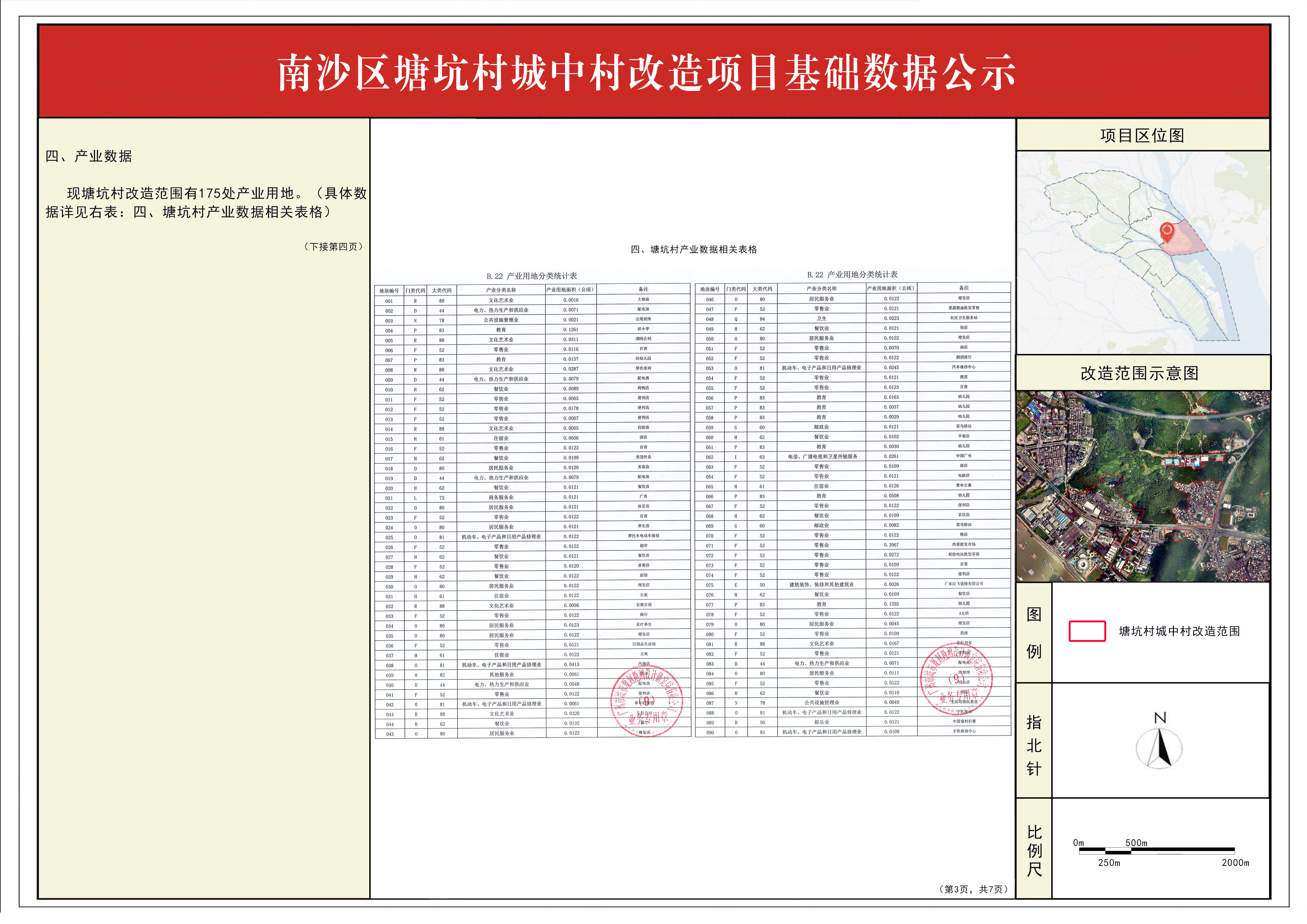The width and height of the screenshot is (1307, 924).
Task: Click the remark 果蔬粮油批发零售 in row 047
Action: [964, 308]
